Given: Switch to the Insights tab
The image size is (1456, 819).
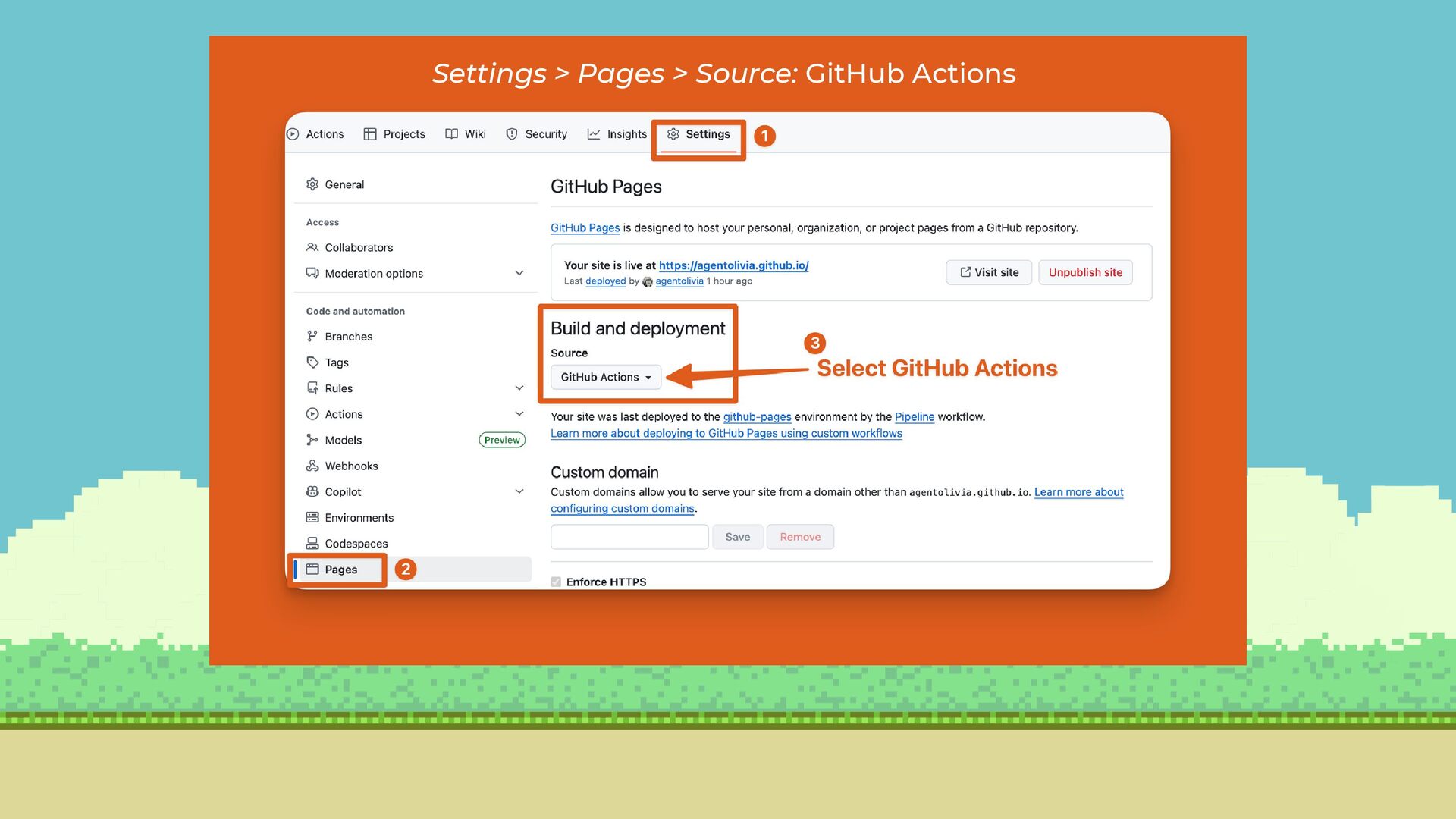Looking at the screenshot, I should click(x=617, y=134).
